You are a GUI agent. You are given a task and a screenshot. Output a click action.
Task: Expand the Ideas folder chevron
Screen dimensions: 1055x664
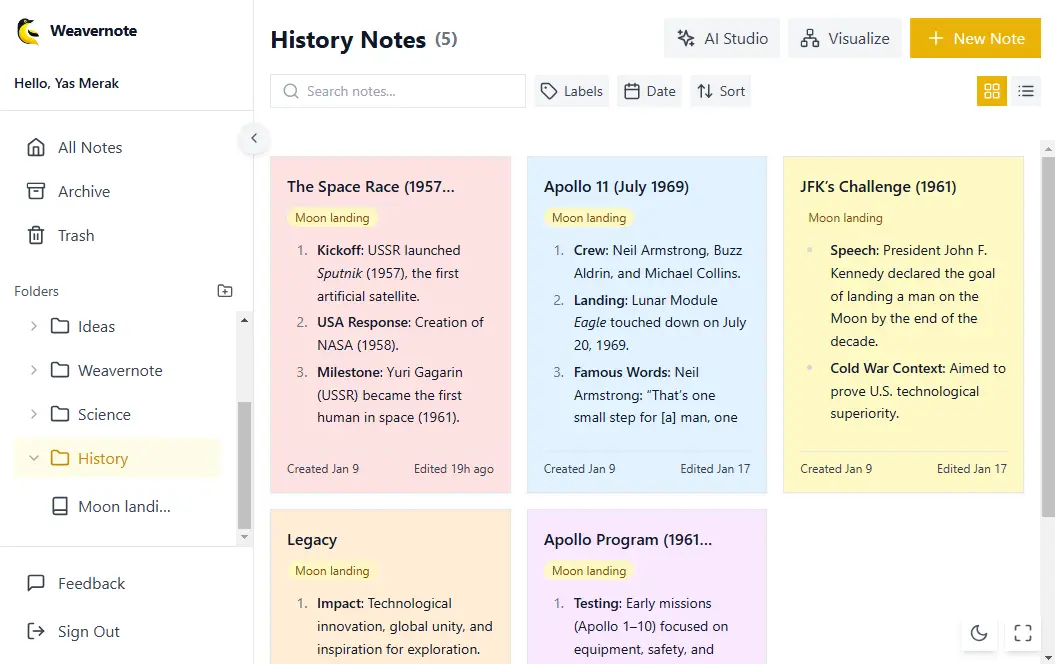(x=34, y=326)
